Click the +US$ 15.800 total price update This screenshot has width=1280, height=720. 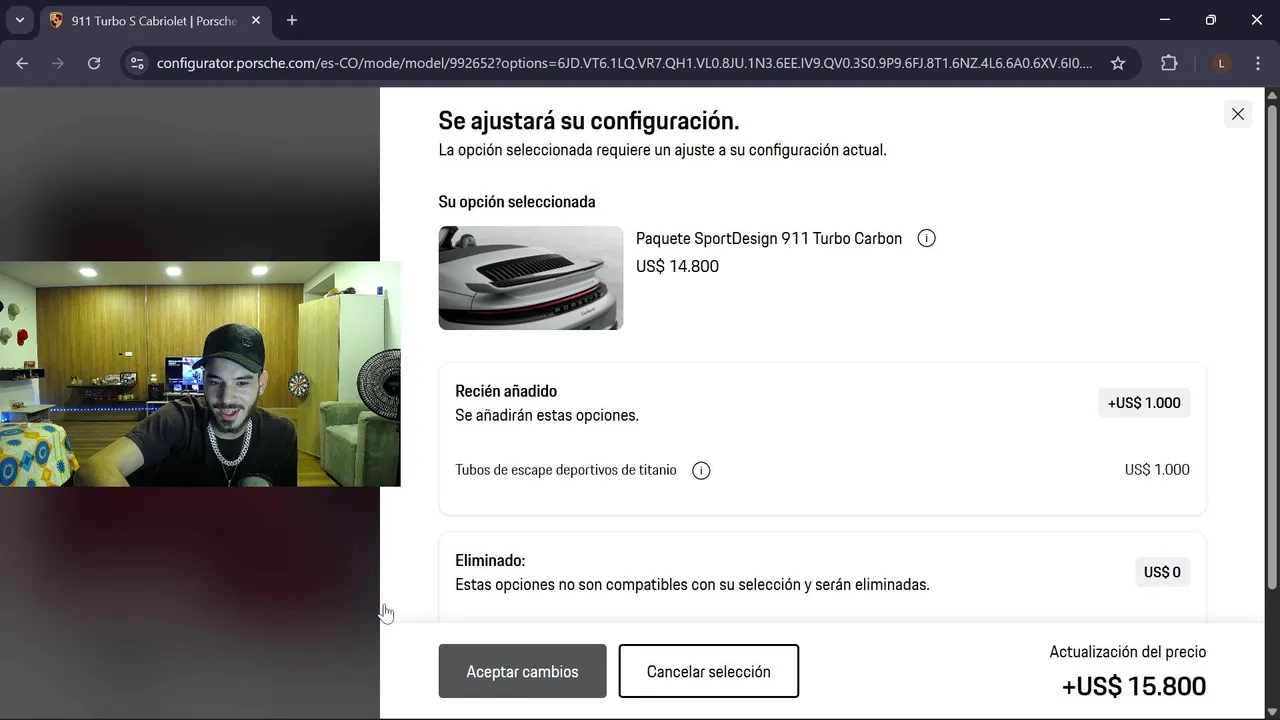[x=1134, y=686]
